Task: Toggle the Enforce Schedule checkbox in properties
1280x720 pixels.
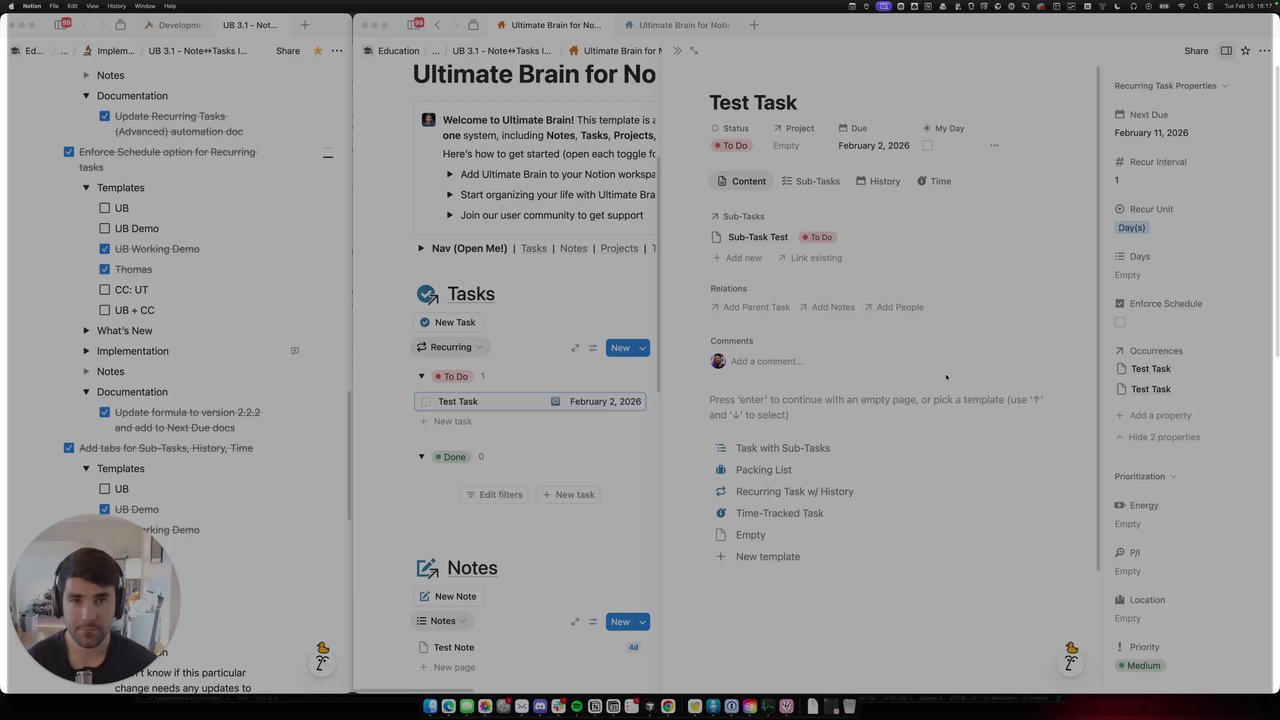Action: click(x=1120, y=322)
